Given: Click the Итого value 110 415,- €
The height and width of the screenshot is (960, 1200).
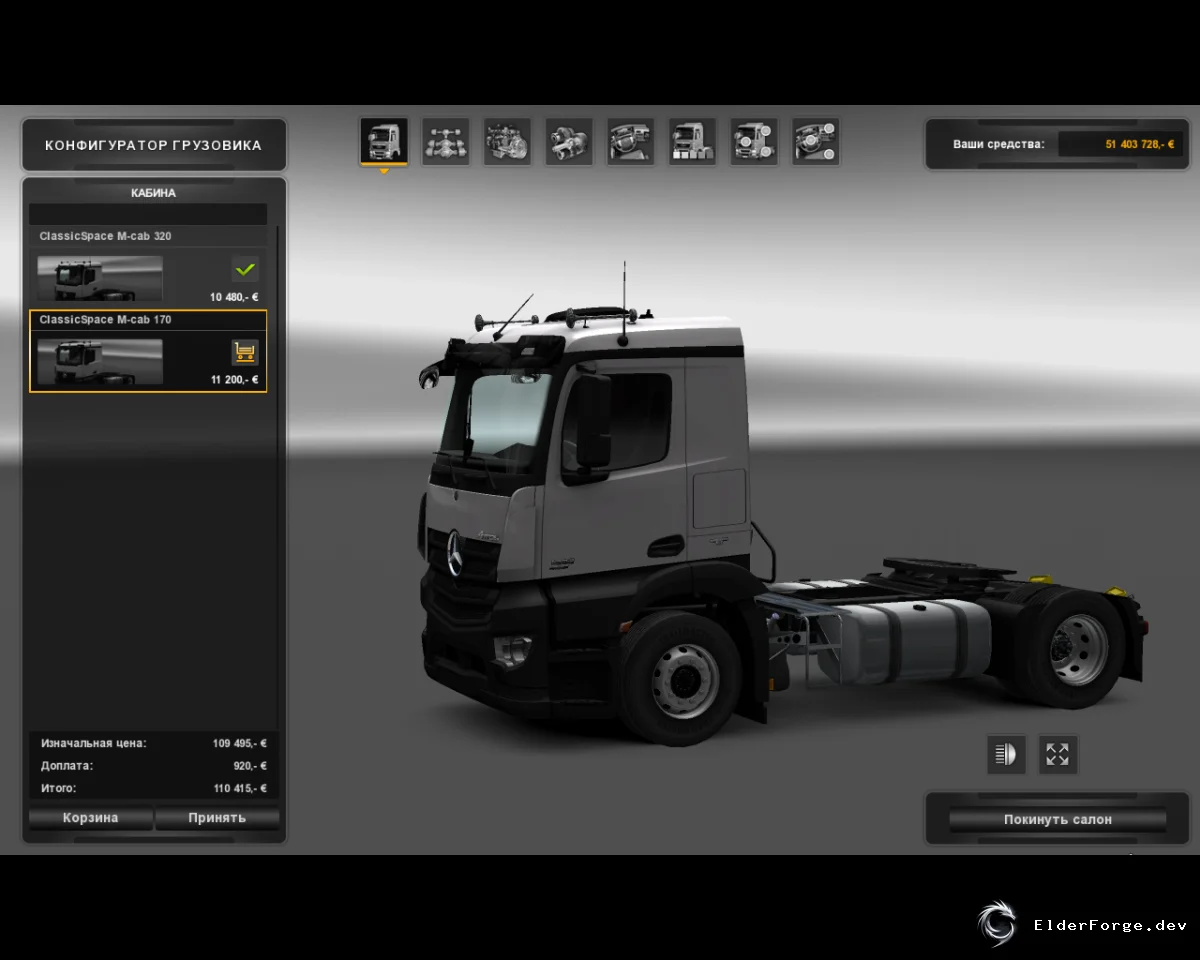Looking at the screenshot, I should 240,788.
